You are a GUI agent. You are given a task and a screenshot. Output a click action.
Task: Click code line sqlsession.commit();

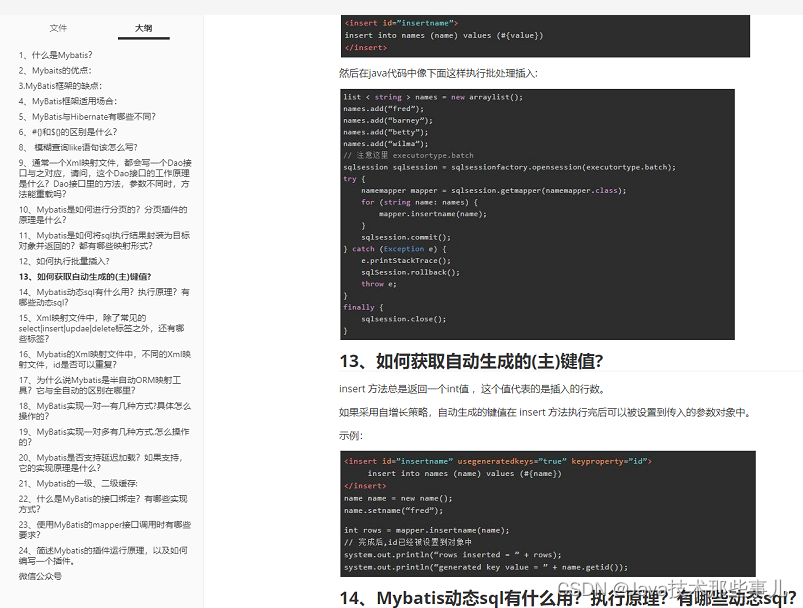406,237
